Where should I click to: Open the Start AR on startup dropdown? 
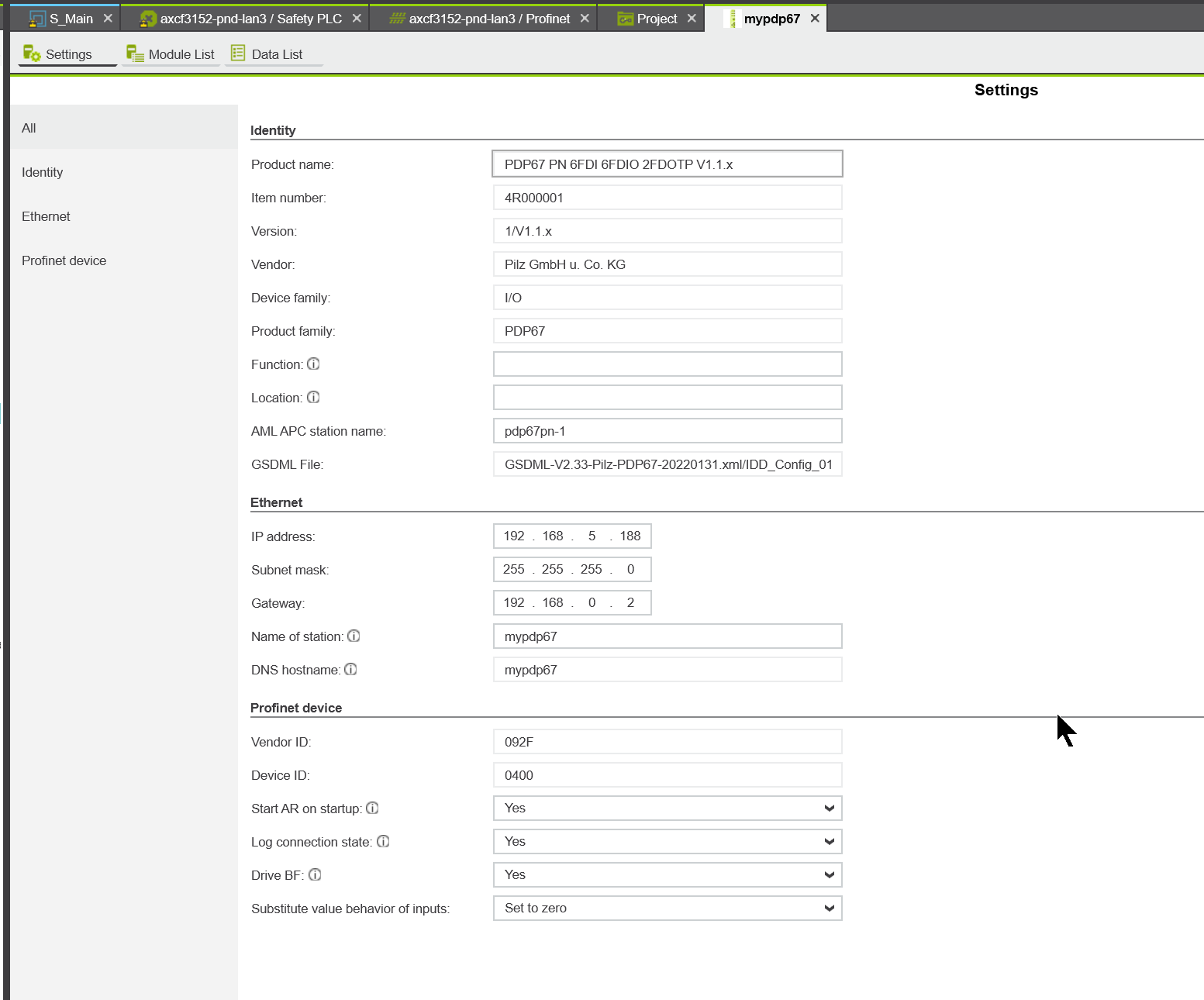pos(668,808)
